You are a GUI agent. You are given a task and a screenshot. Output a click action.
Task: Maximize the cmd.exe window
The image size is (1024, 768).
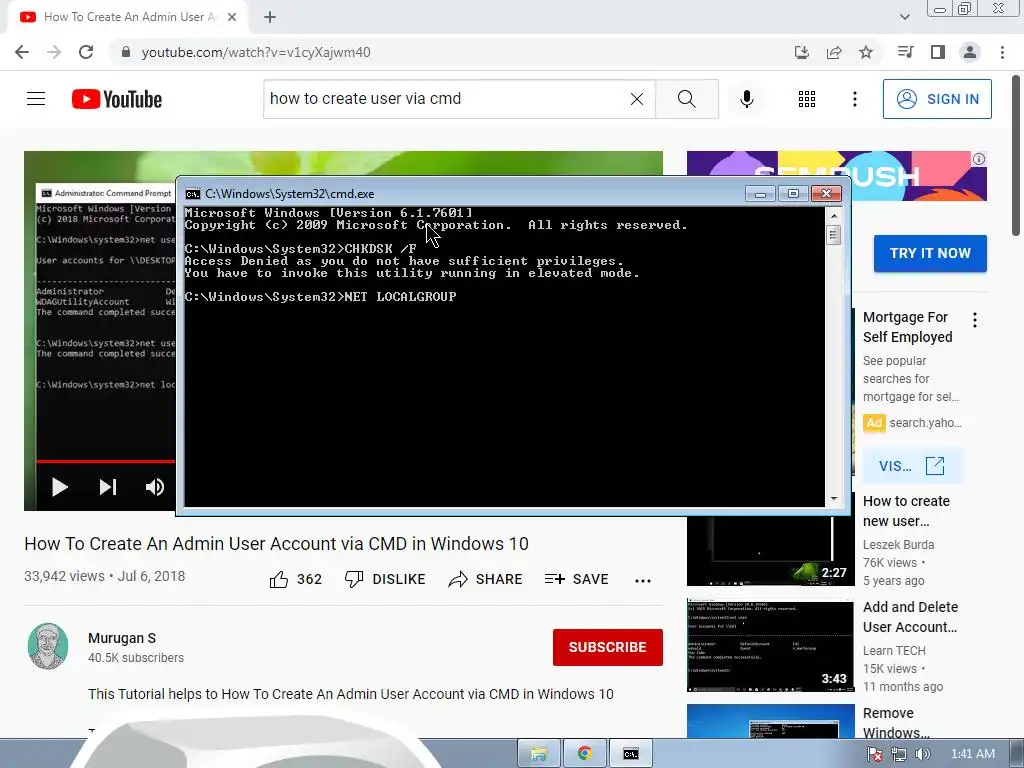click(x=793, y=194)
